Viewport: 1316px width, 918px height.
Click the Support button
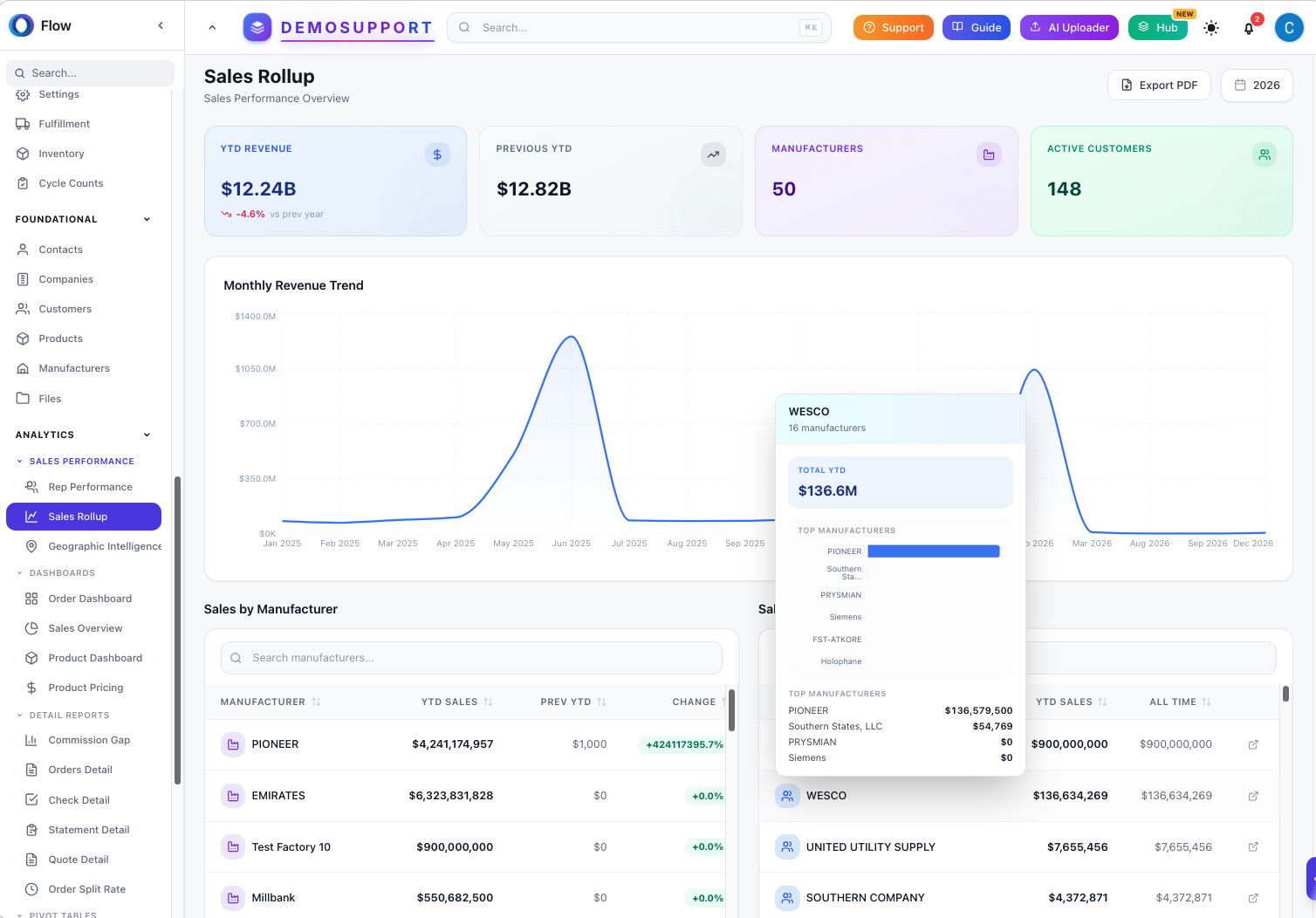pos(893,27)
